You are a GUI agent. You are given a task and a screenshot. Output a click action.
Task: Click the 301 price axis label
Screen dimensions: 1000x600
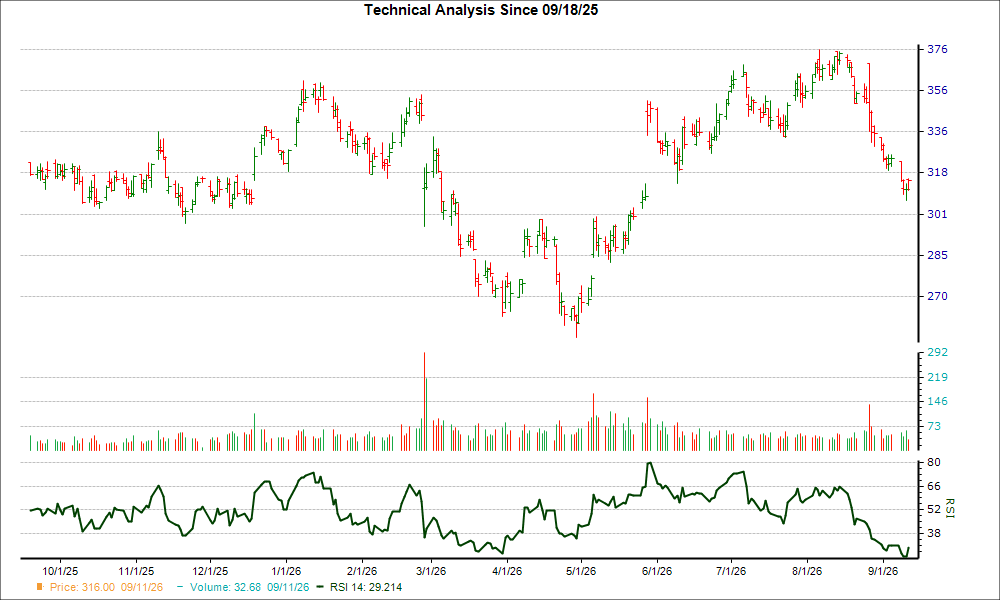(x=937, y=214)
